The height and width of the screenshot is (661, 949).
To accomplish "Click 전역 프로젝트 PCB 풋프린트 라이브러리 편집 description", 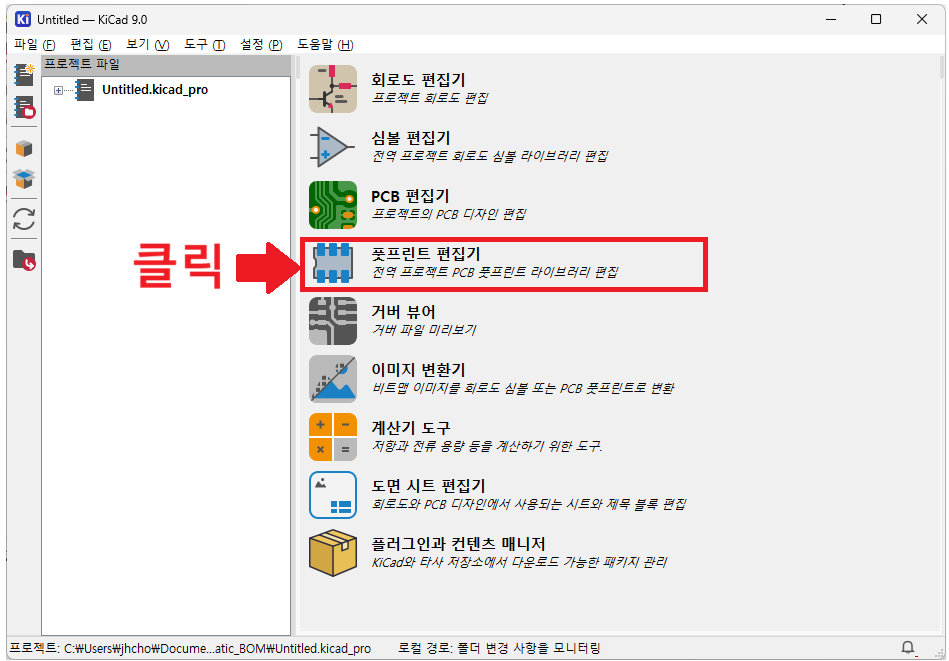I will pyautogui.click(x=494, y=272).
